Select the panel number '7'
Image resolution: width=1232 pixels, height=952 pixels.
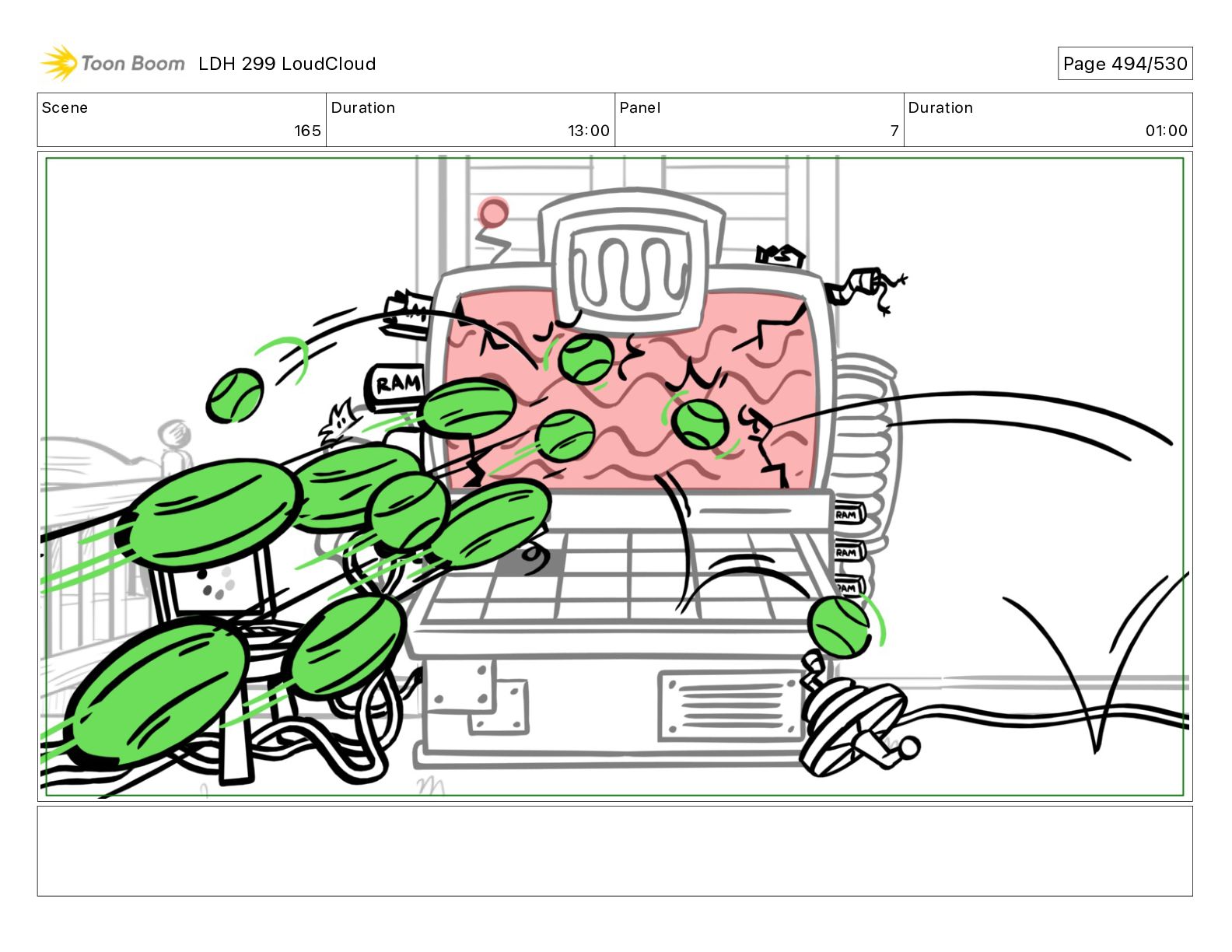click(x=894, y=131)
